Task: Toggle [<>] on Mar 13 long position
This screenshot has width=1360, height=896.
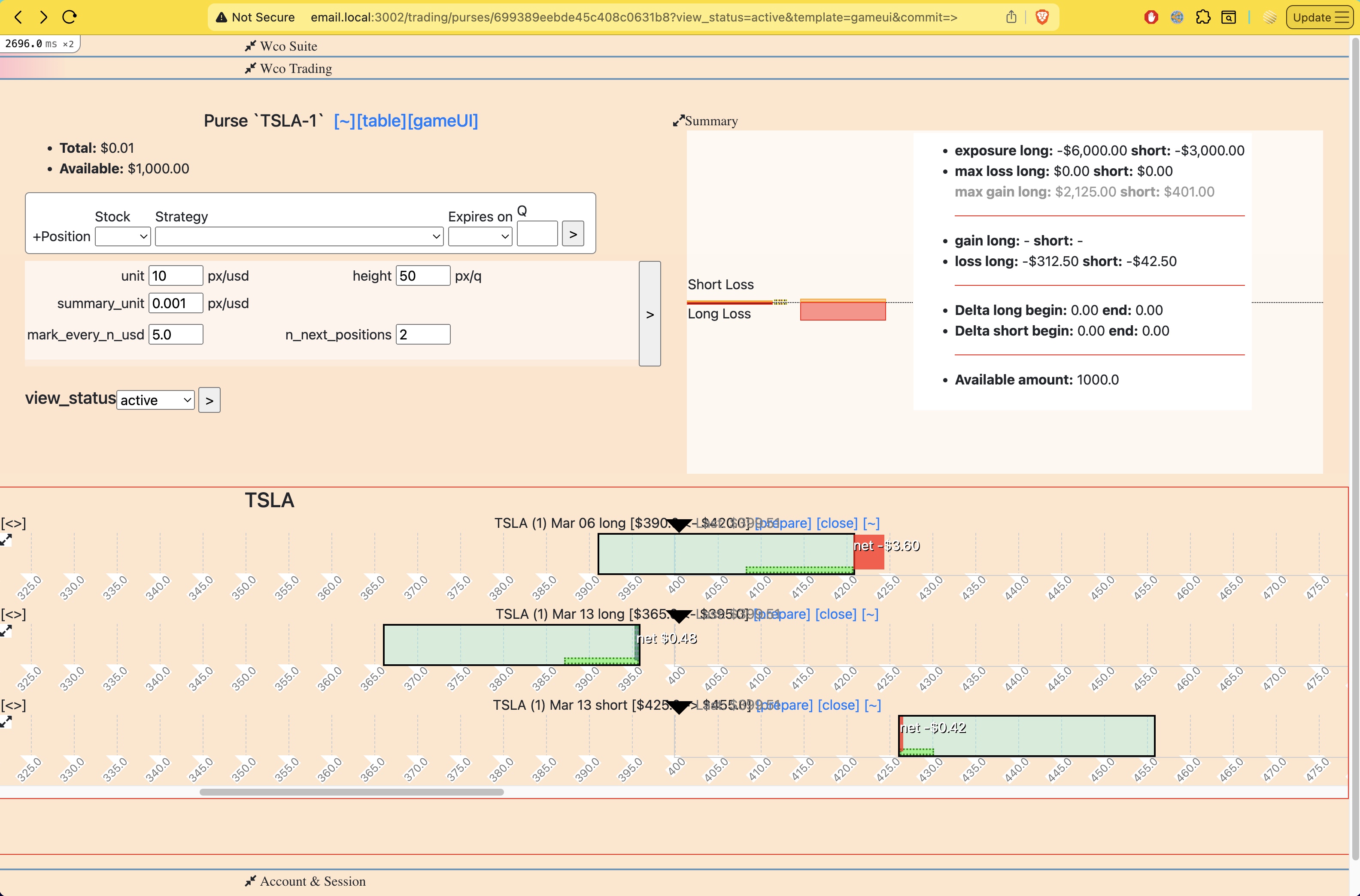Action: (x=13, y=614)
